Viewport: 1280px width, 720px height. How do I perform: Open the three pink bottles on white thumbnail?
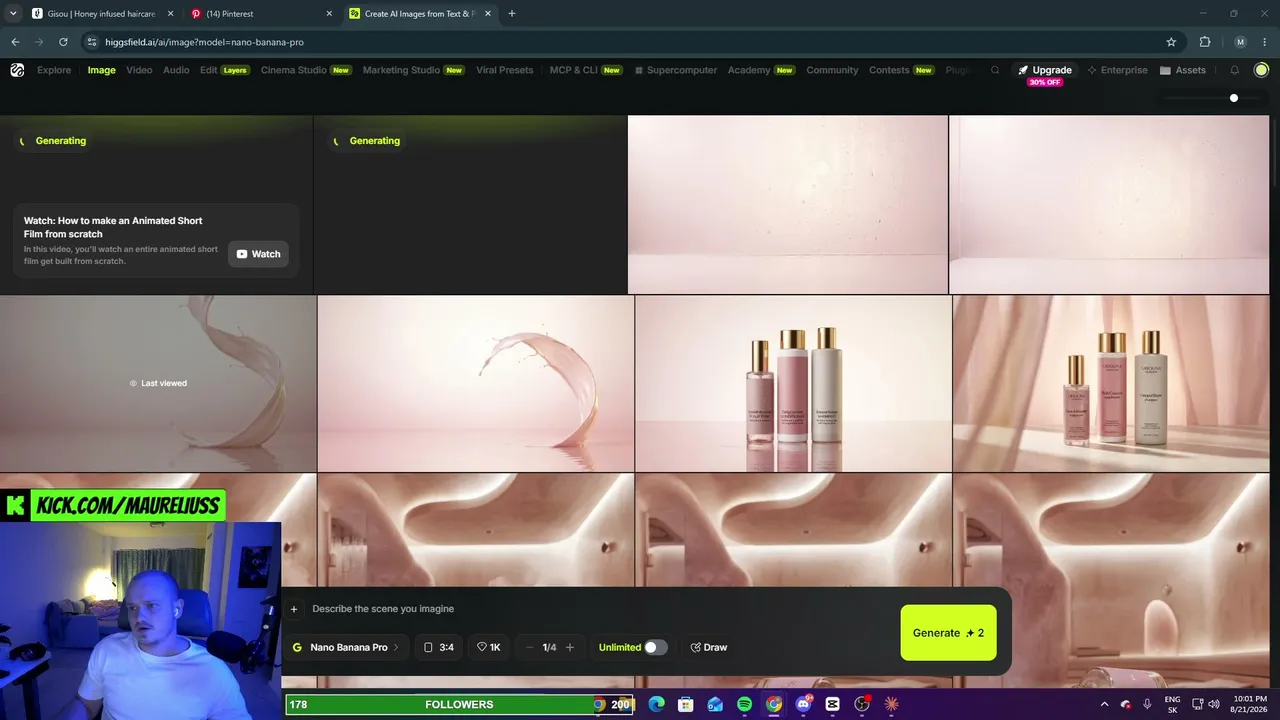(793, 383)
